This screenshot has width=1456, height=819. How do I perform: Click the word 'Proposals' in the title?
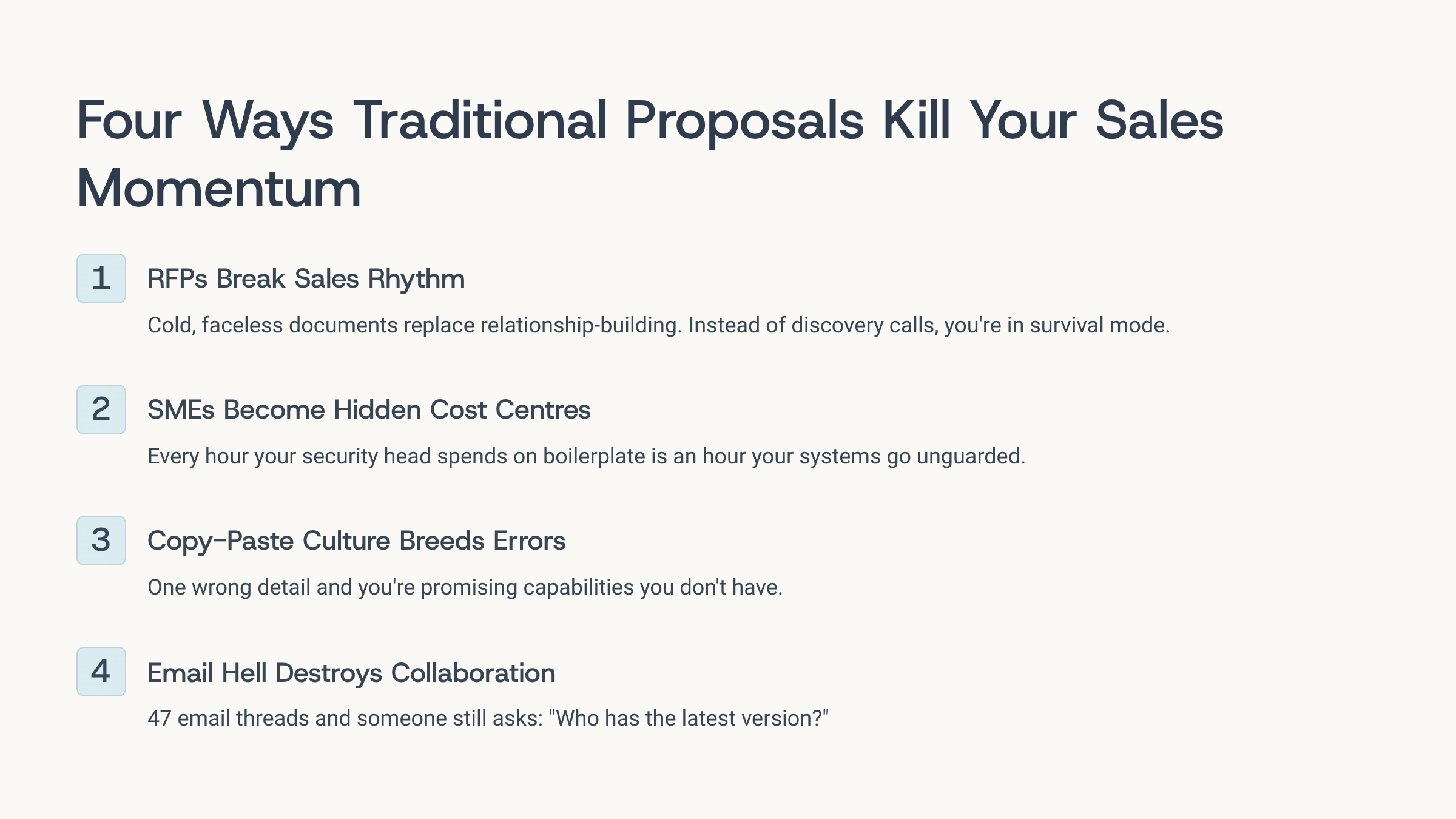(x=744, y=121)
